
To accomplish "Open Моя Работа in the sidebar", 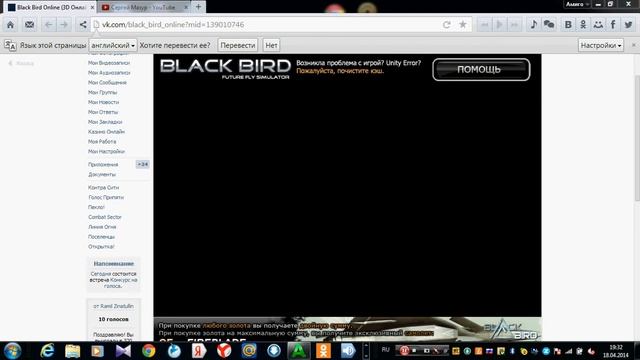I will [x=102, y=141].
